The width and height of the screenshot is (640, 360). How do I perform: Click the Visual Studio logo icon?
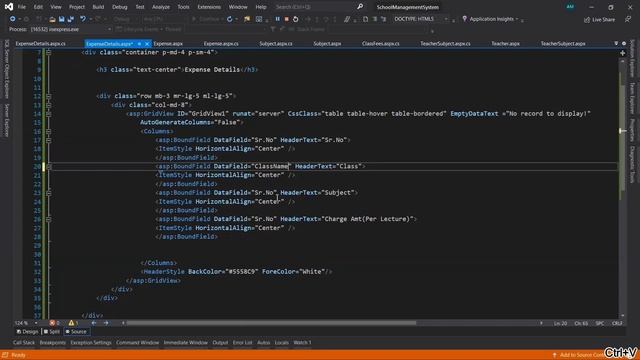(x=9, y=7)
